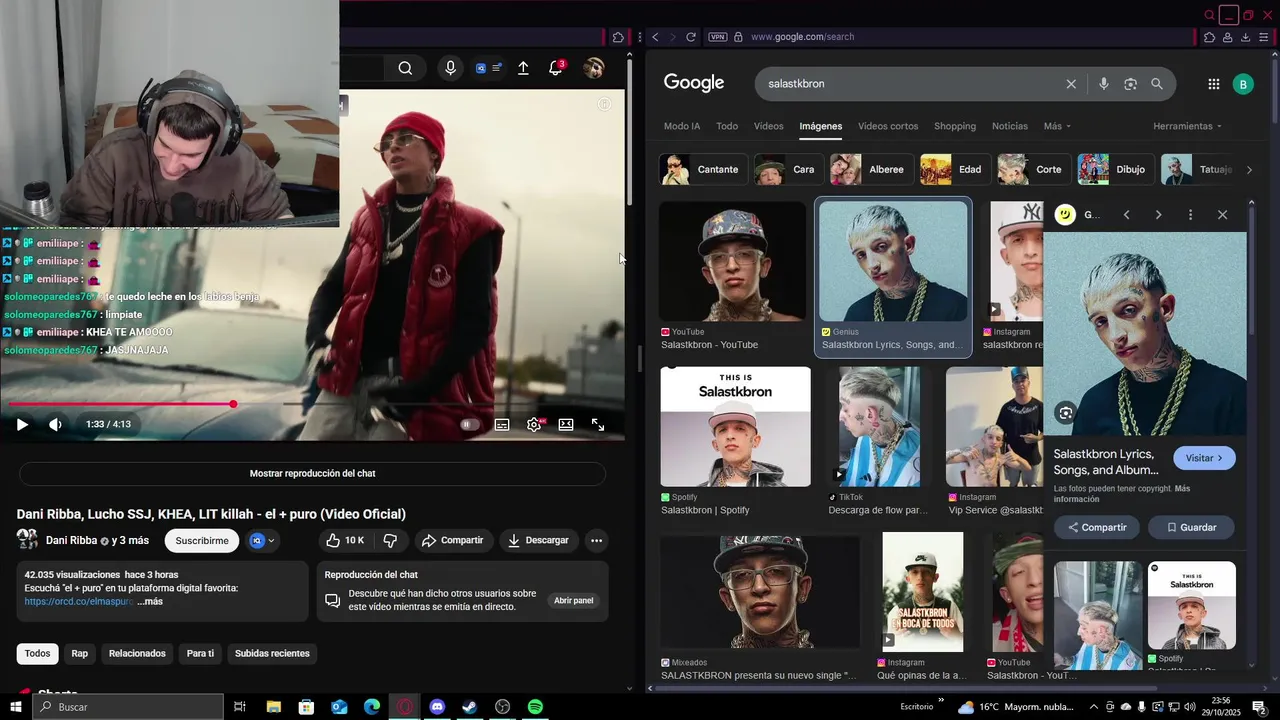The height and width of the screenshot is (720, 1280).
Task: Start YouTube voice search microphone
Action: point(450,68)
